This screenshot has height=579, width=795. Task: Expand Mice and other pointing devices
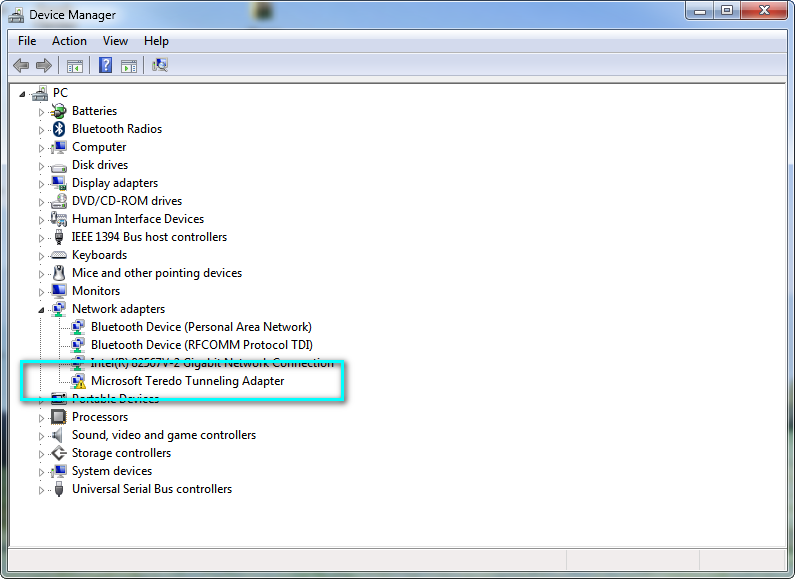tap(41, 274)
